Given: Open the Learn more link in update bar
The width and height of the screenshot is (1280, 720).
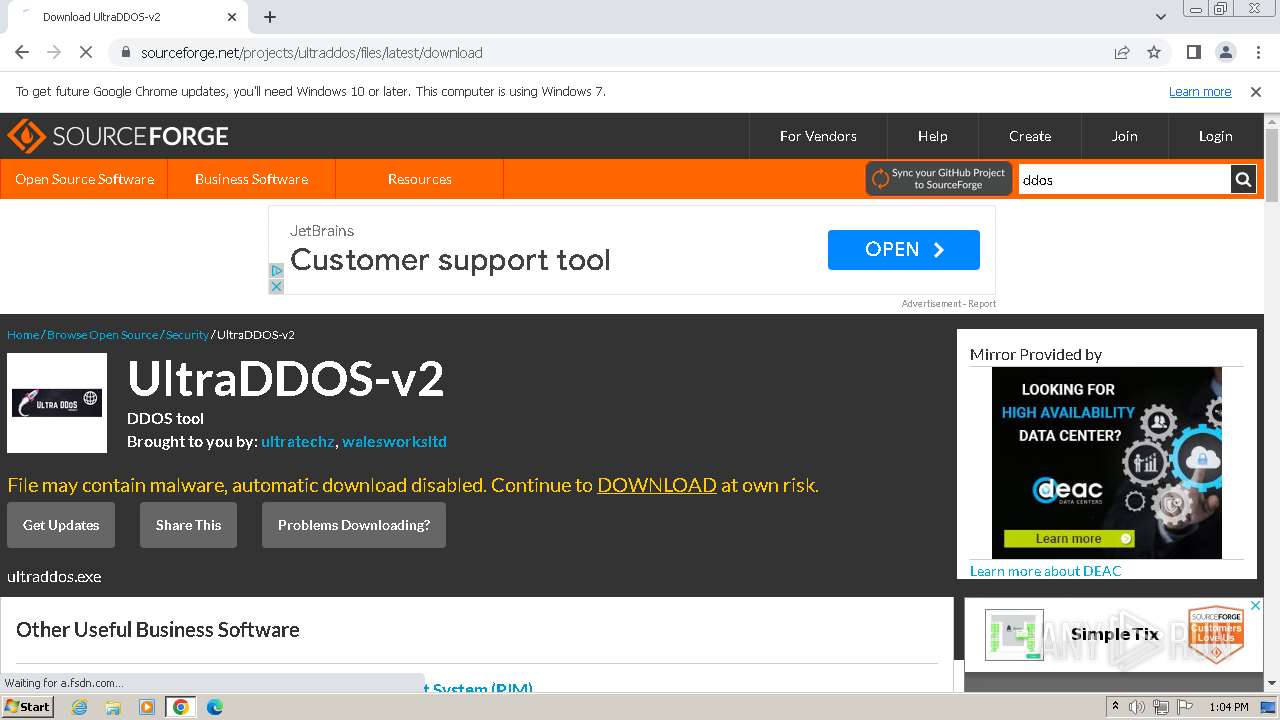Looking at the screenshot, I should coord(1200,91).
